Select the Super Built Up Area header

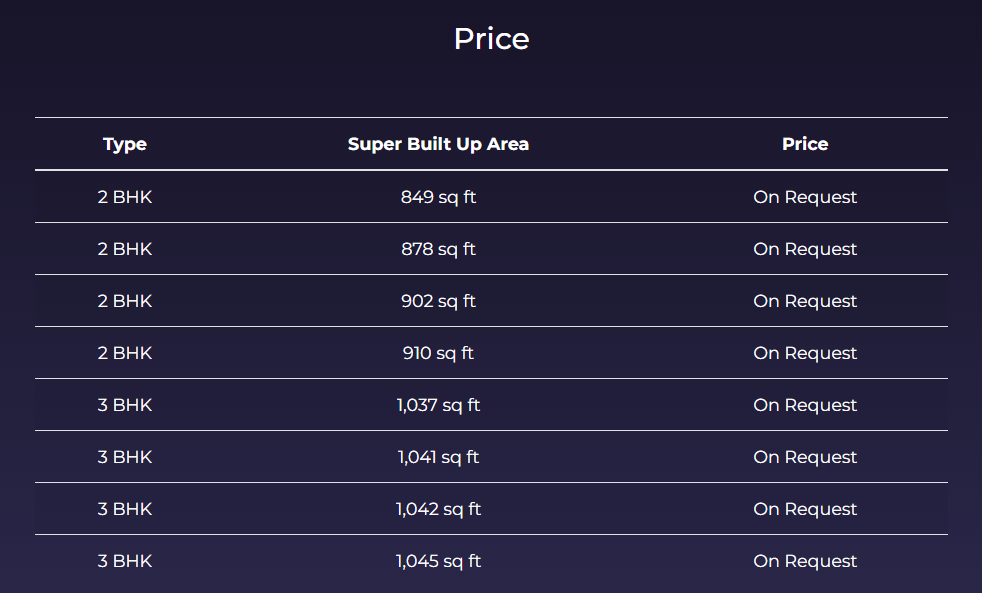click(x=438, y=144)
